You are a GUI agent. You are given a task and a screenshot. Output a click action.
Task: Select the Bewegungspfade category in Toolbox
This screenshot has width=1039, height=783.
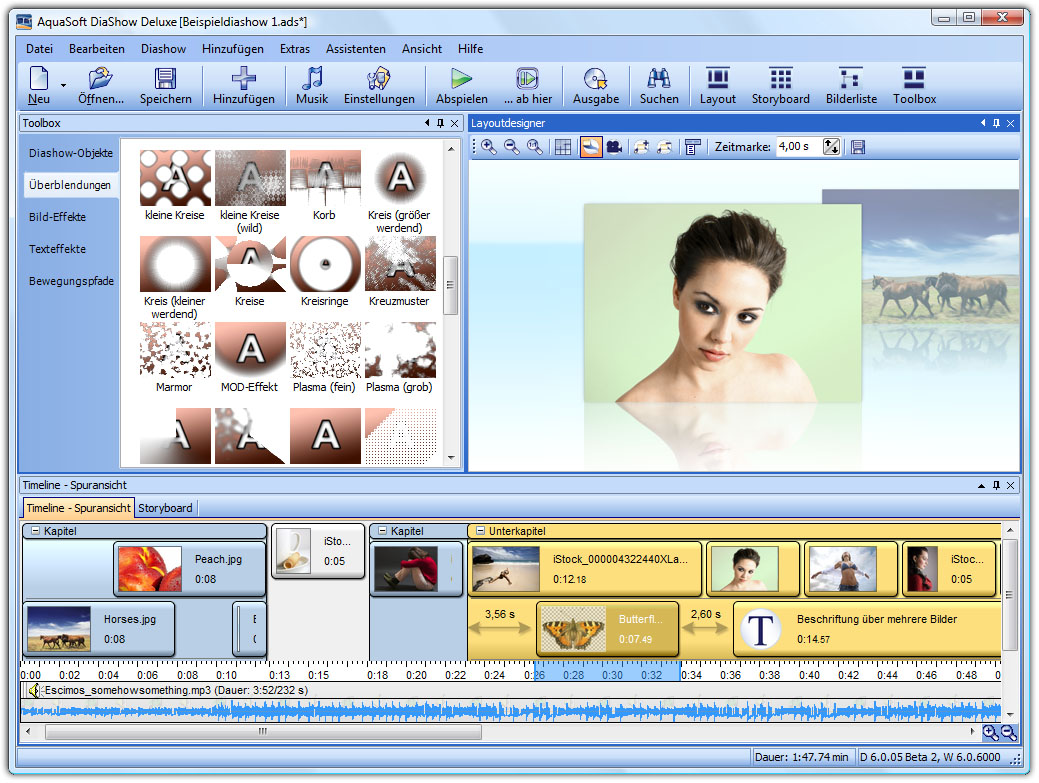tap(71, 281)
